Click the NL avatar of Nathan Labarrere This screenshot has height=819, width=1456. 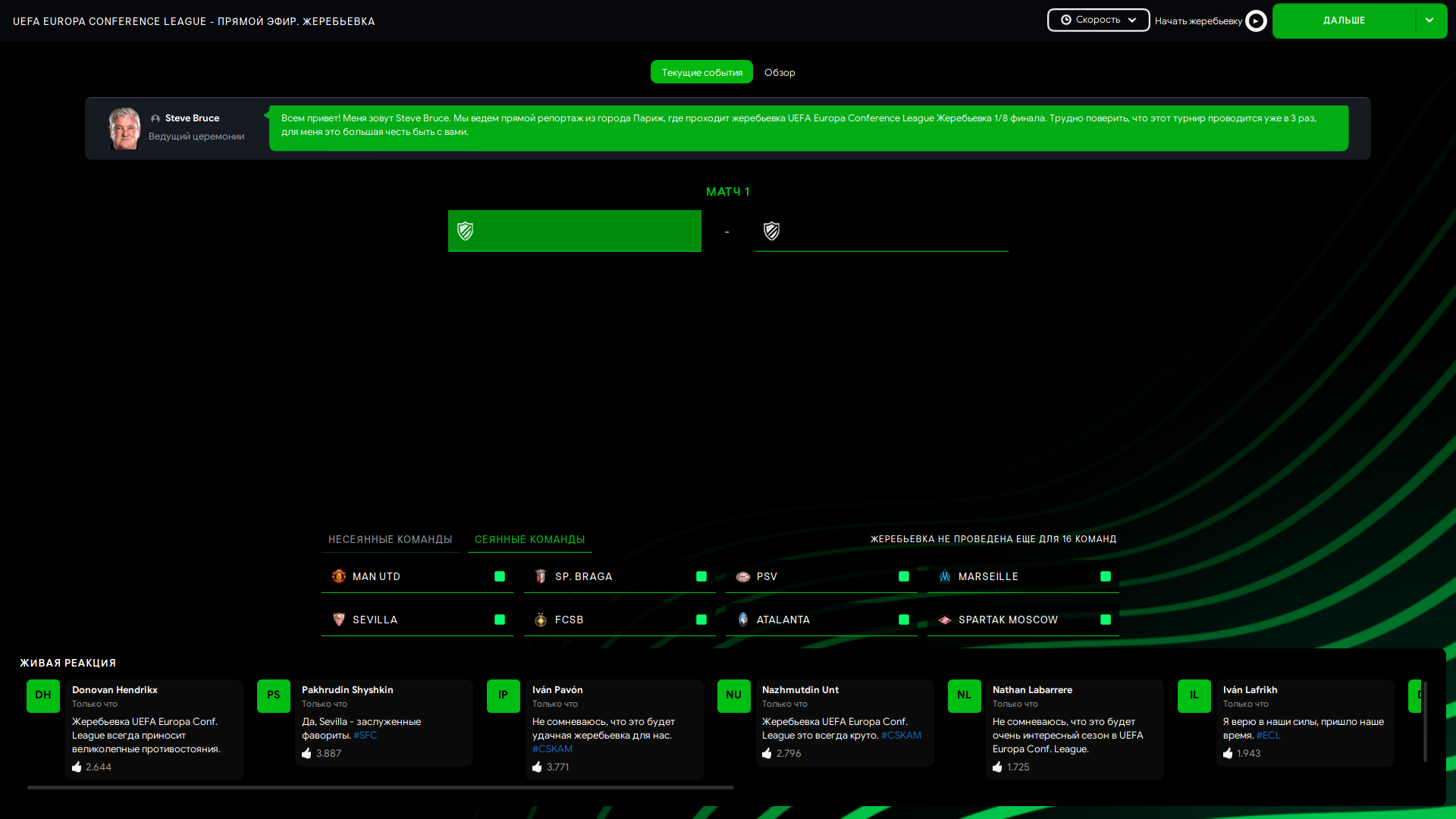[965, 695]
